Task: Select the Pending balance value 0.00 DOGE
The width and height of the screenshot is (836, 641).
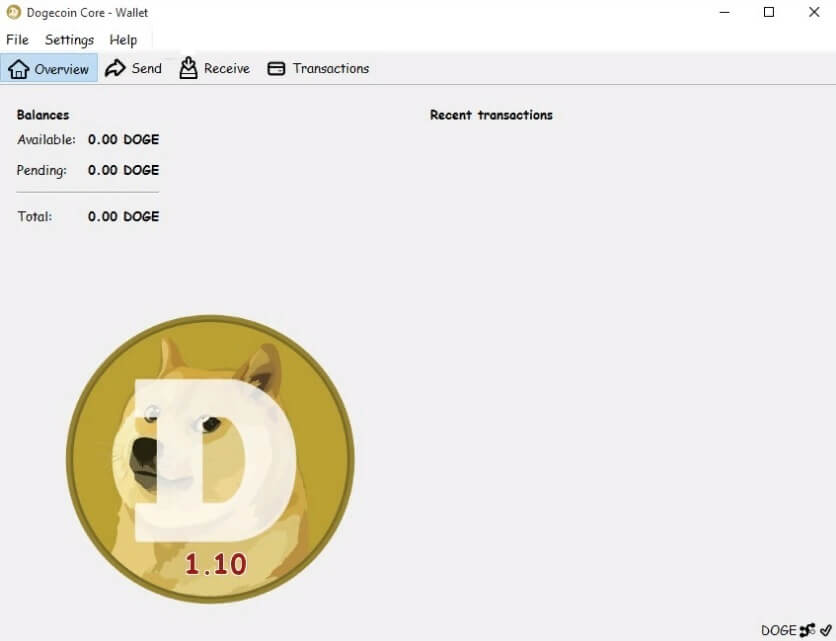Action: [x=123, y=170]
